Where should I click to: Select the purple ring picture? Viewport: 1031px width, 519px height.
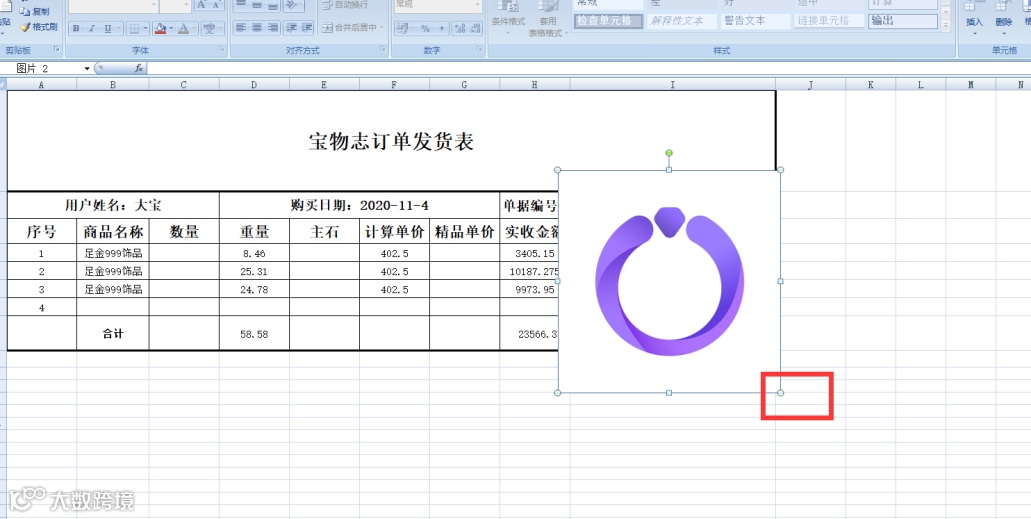point(669,282)
